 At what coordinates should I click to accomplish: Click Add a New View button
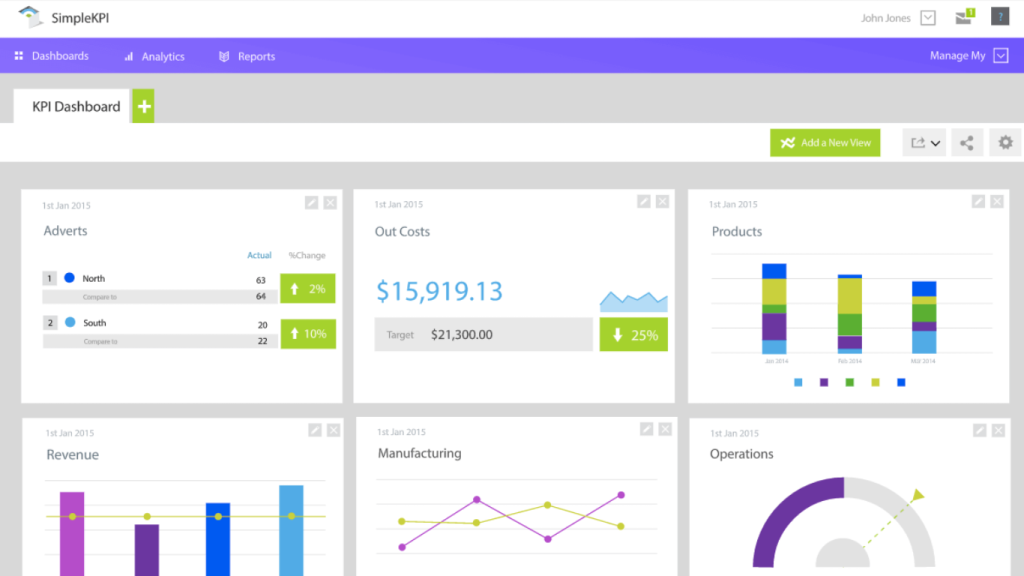pyautogui.click(x=825, y=143)
